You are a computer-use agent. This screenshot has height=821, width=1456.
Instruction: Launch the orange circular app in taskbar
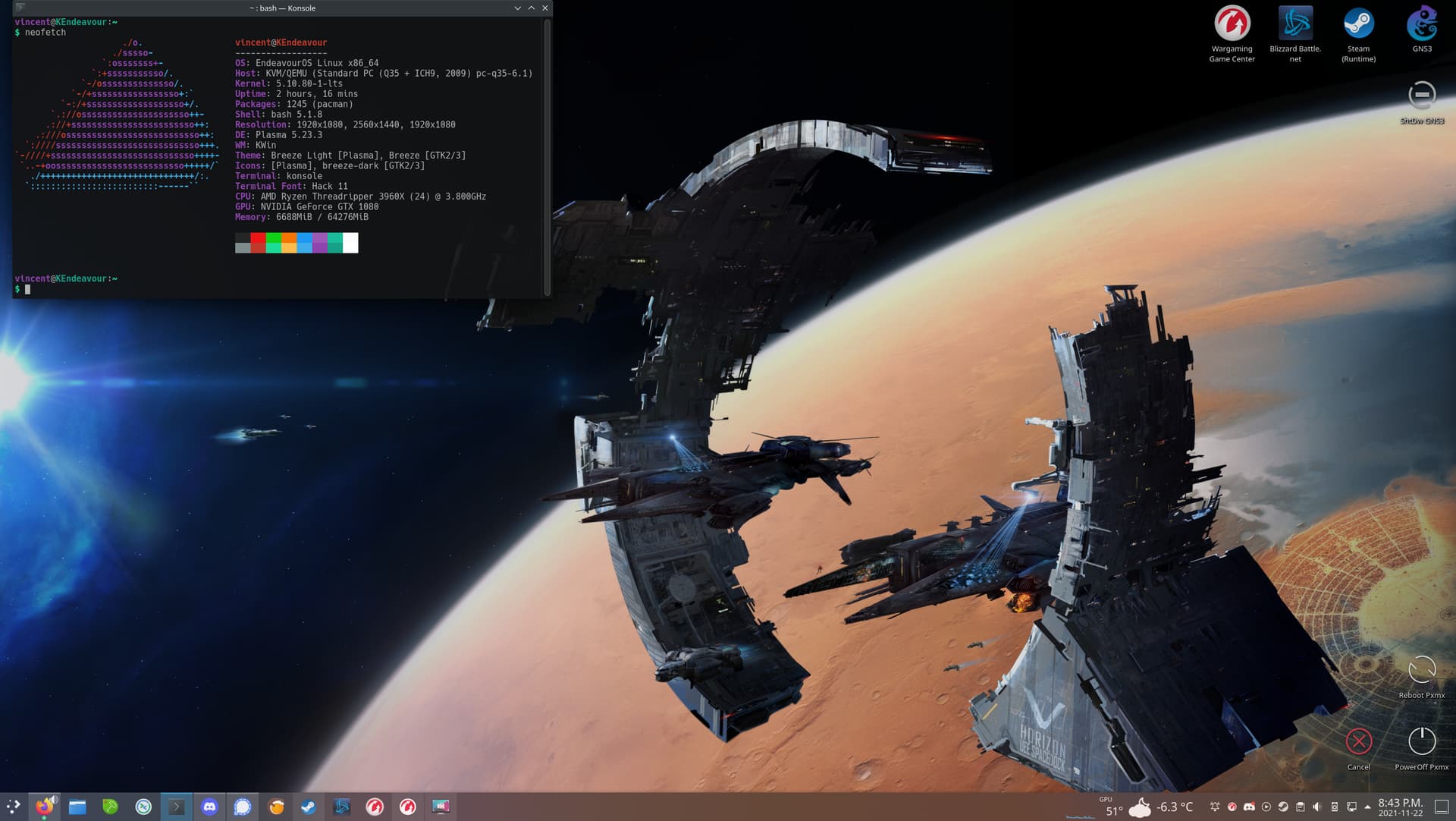276,807
